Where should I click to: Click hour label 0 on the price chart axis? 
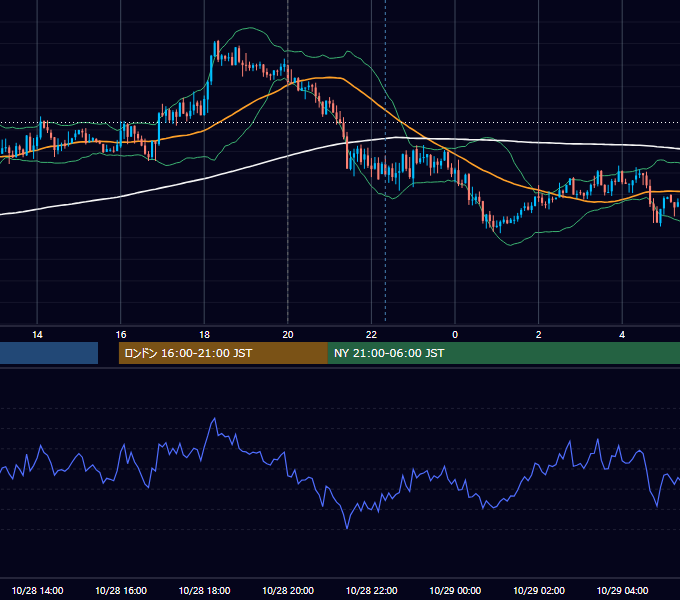(455, 335)
